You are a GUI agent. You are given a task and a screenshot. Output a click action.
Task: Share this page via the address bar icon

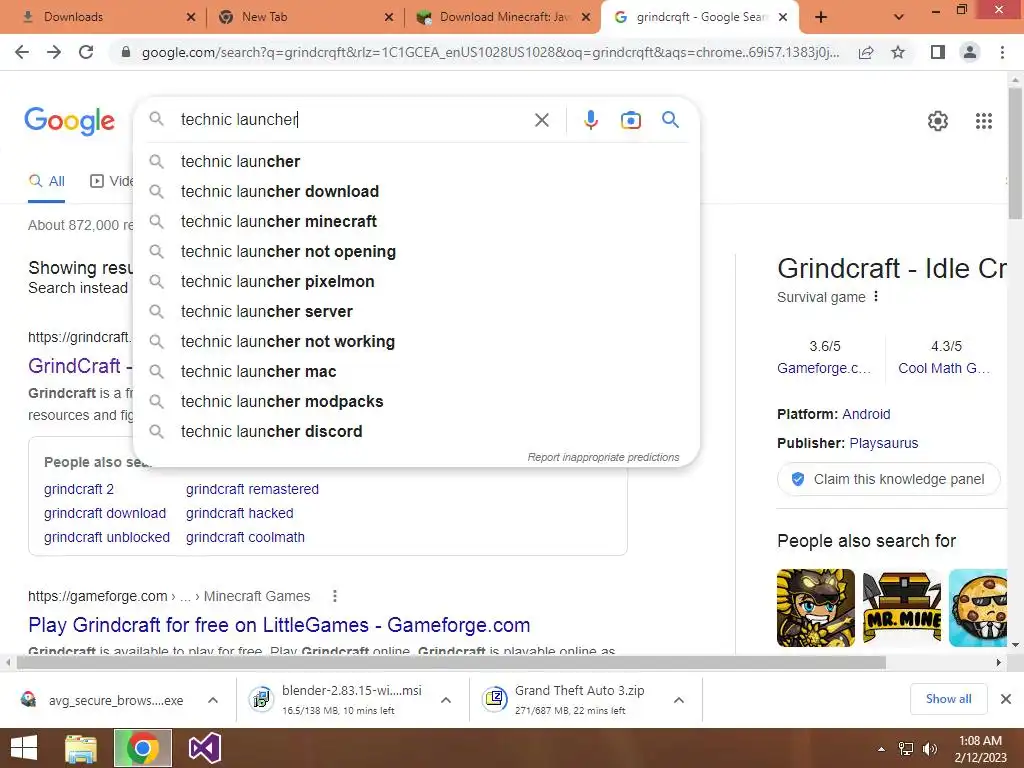pos(866,52)
